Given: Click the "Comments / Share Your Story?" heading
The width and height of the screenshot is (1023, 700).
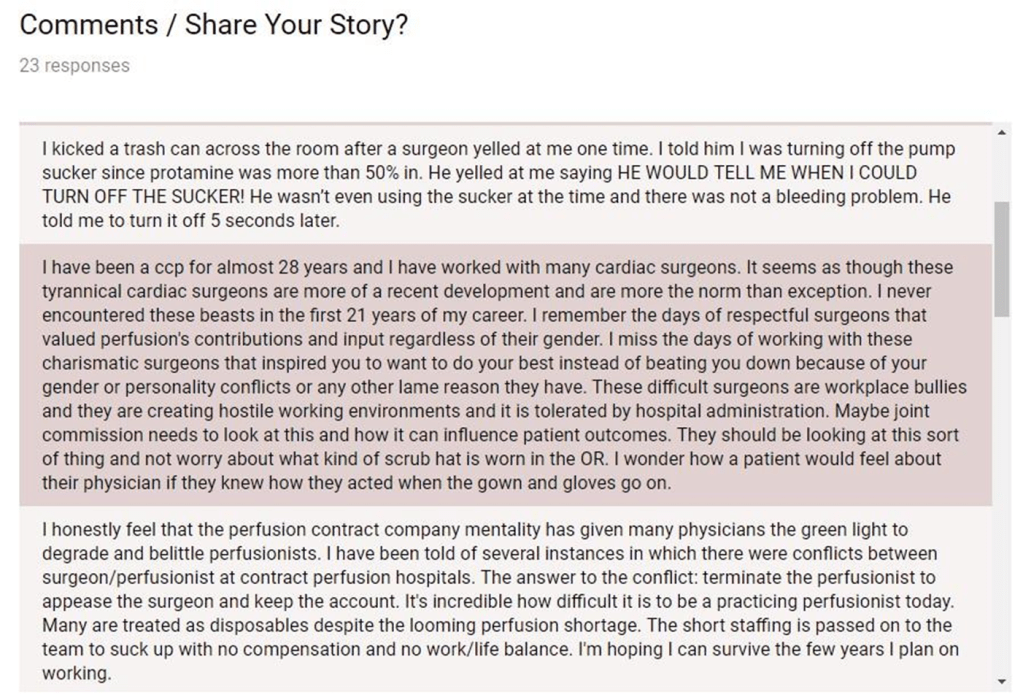Looking at the screenshot, I should (214, 25).
